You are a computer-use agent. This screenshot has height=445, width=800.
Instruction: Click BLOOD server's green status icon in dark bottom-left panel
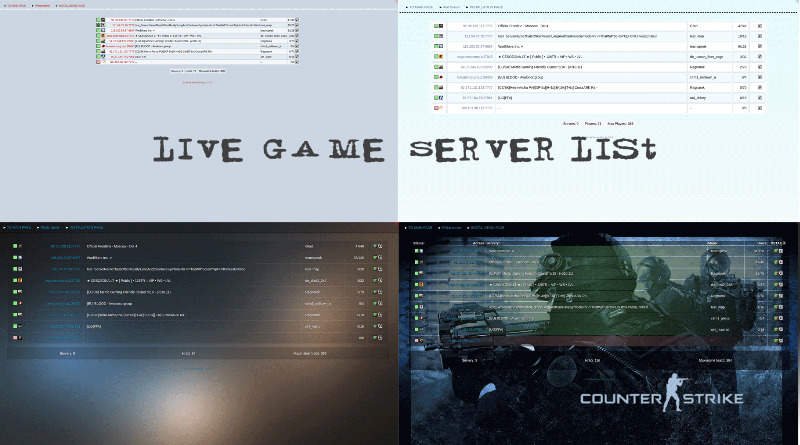point(15,303)
